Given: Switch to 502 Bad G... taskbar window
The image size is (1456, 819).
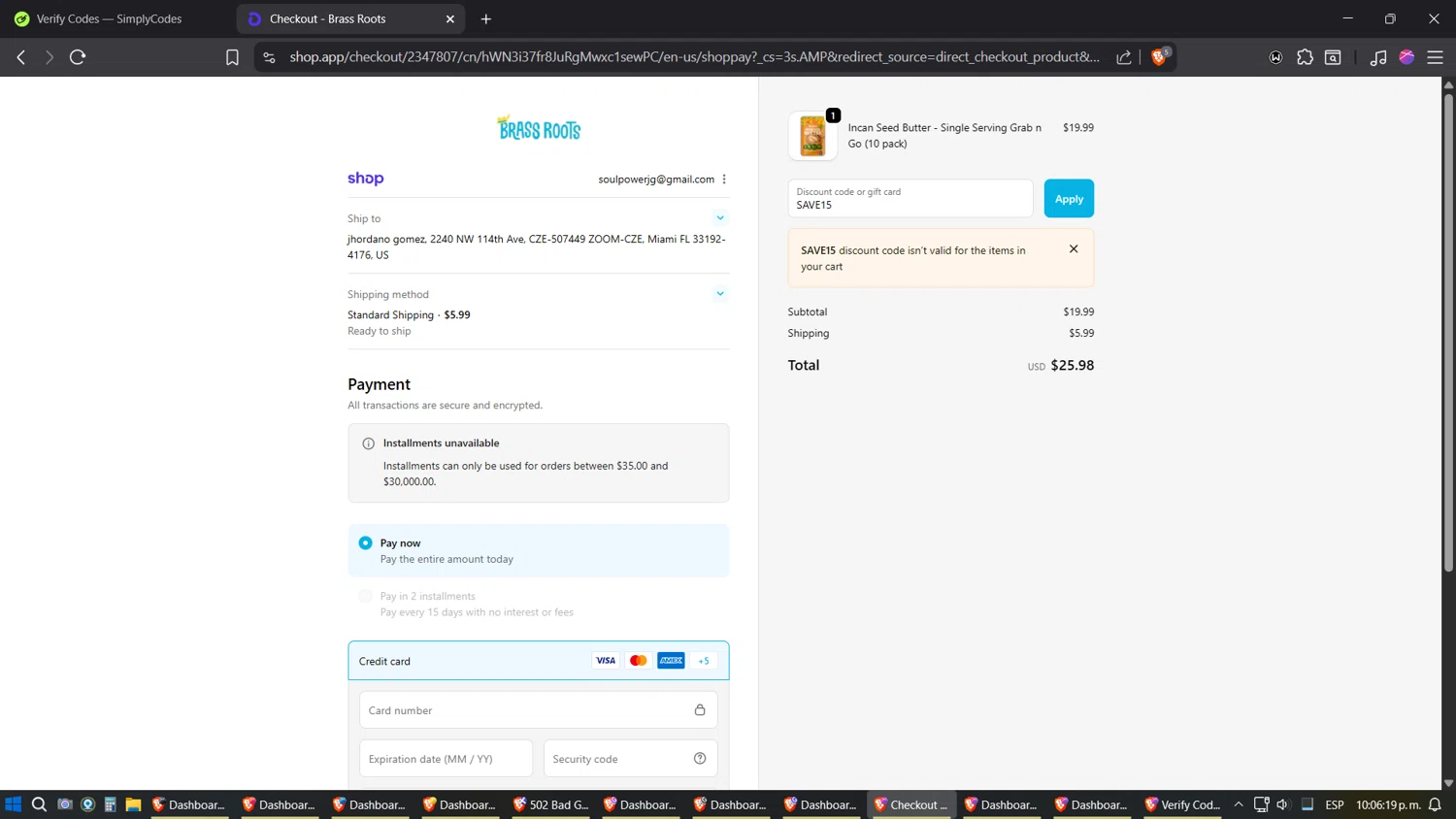Looking at the screenshot, I should pyautogui.click(x=551, y=804).
